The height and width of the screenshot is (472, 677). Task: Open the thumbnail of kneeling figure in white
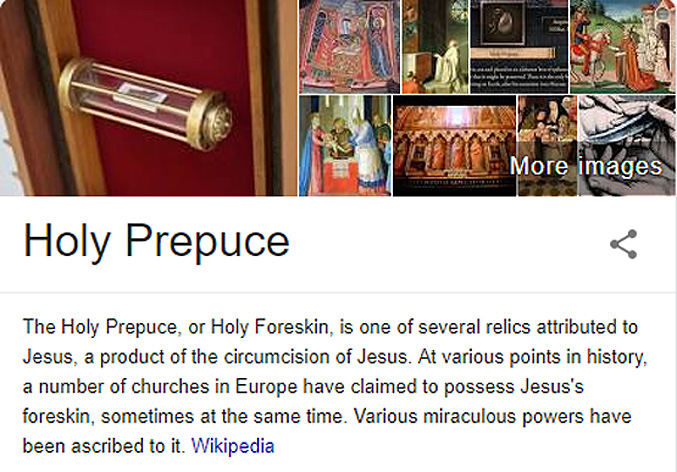tap(435, 46)
